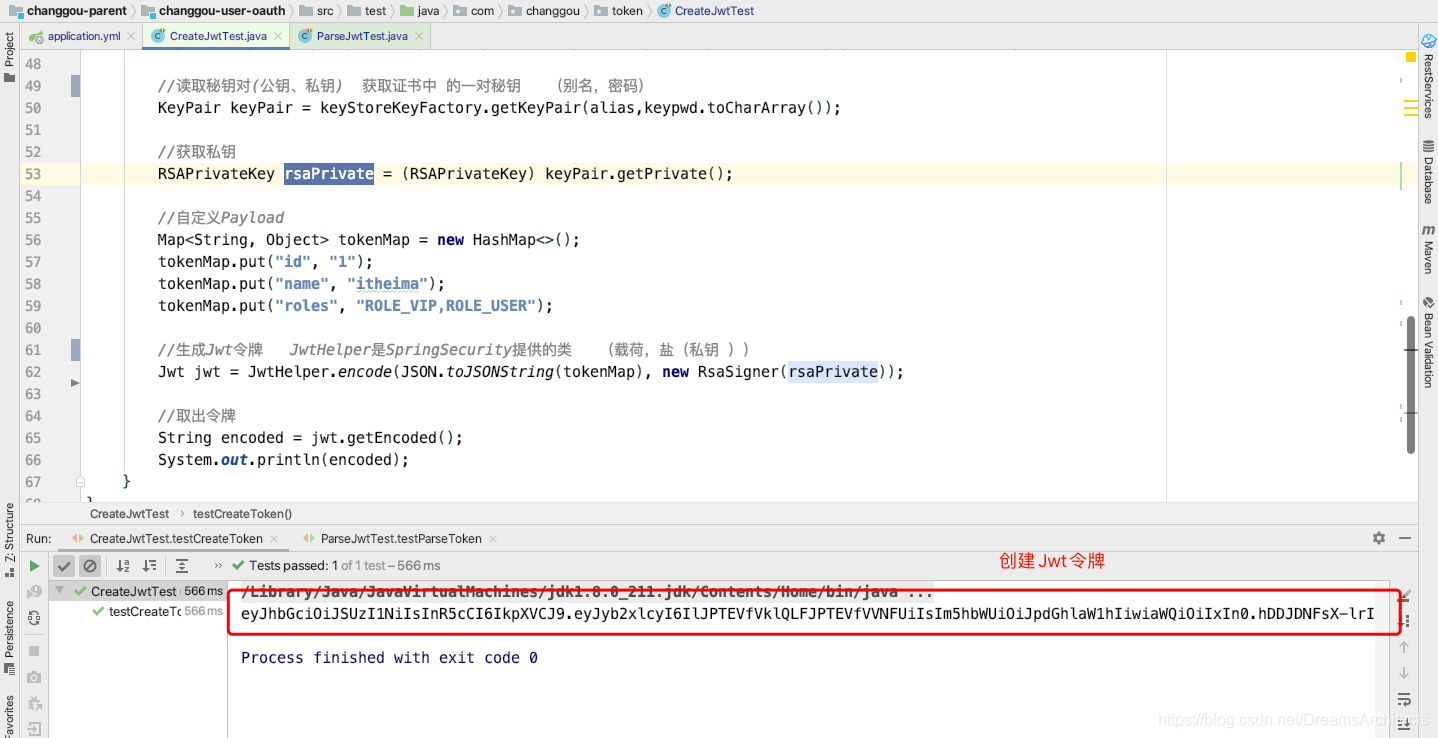The width and height of the screenshot is (1438, 738).
Task: Select CreateJwtTest.java editor tab
Action: pos(218,36)
